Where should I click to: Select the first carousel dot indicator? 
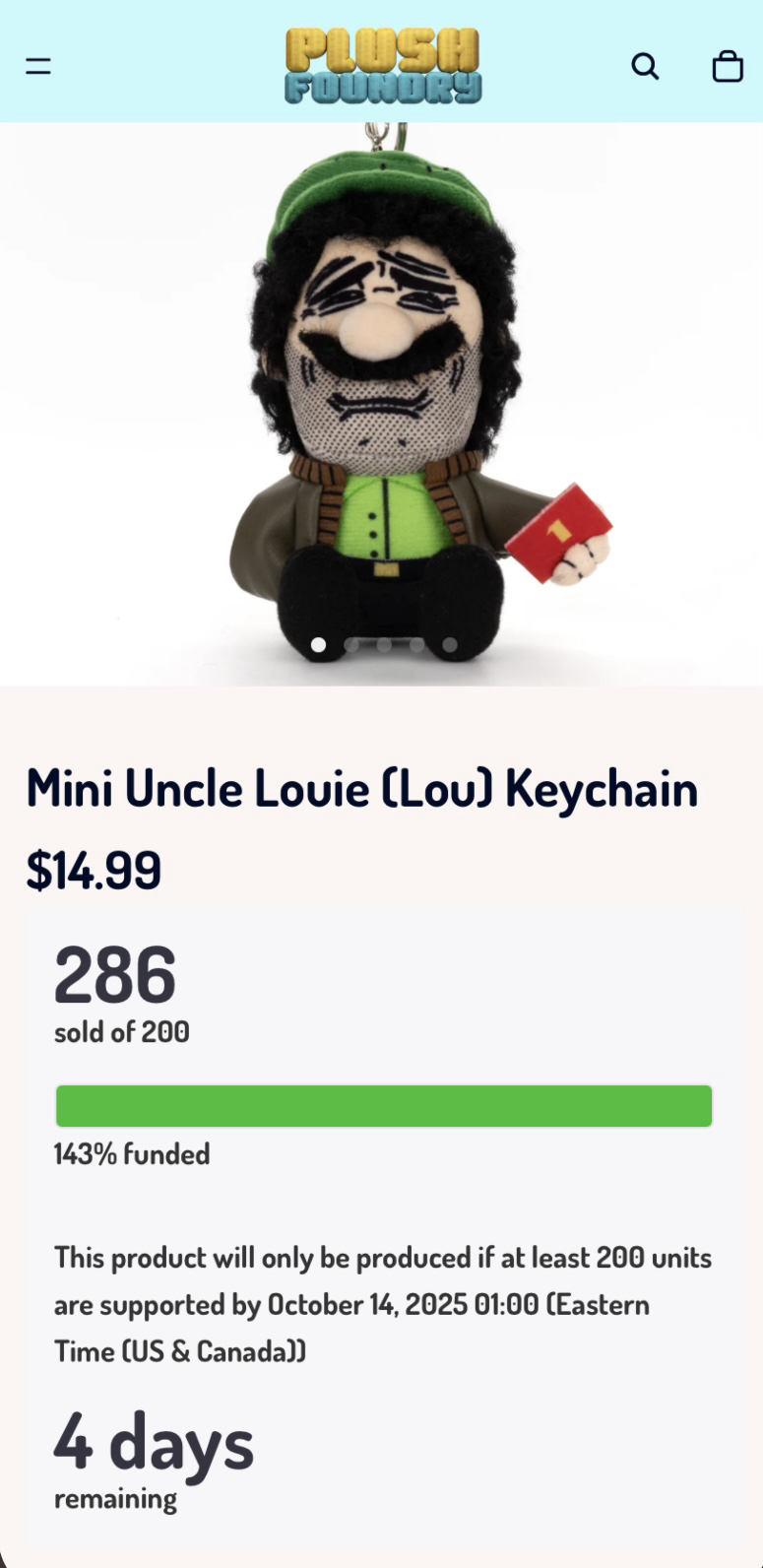pos(318,645)
